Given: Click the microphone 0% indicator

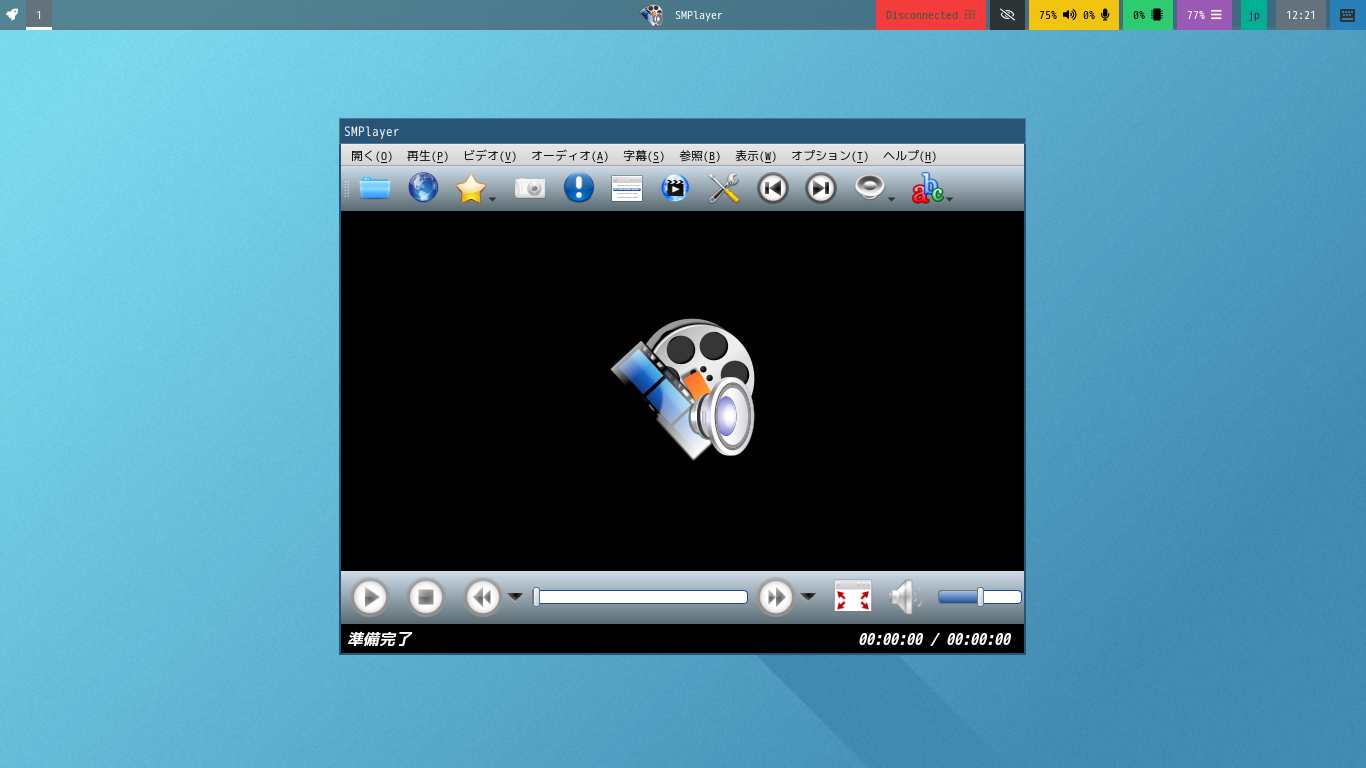Looking at the screenshot, I should (1096, 15).
